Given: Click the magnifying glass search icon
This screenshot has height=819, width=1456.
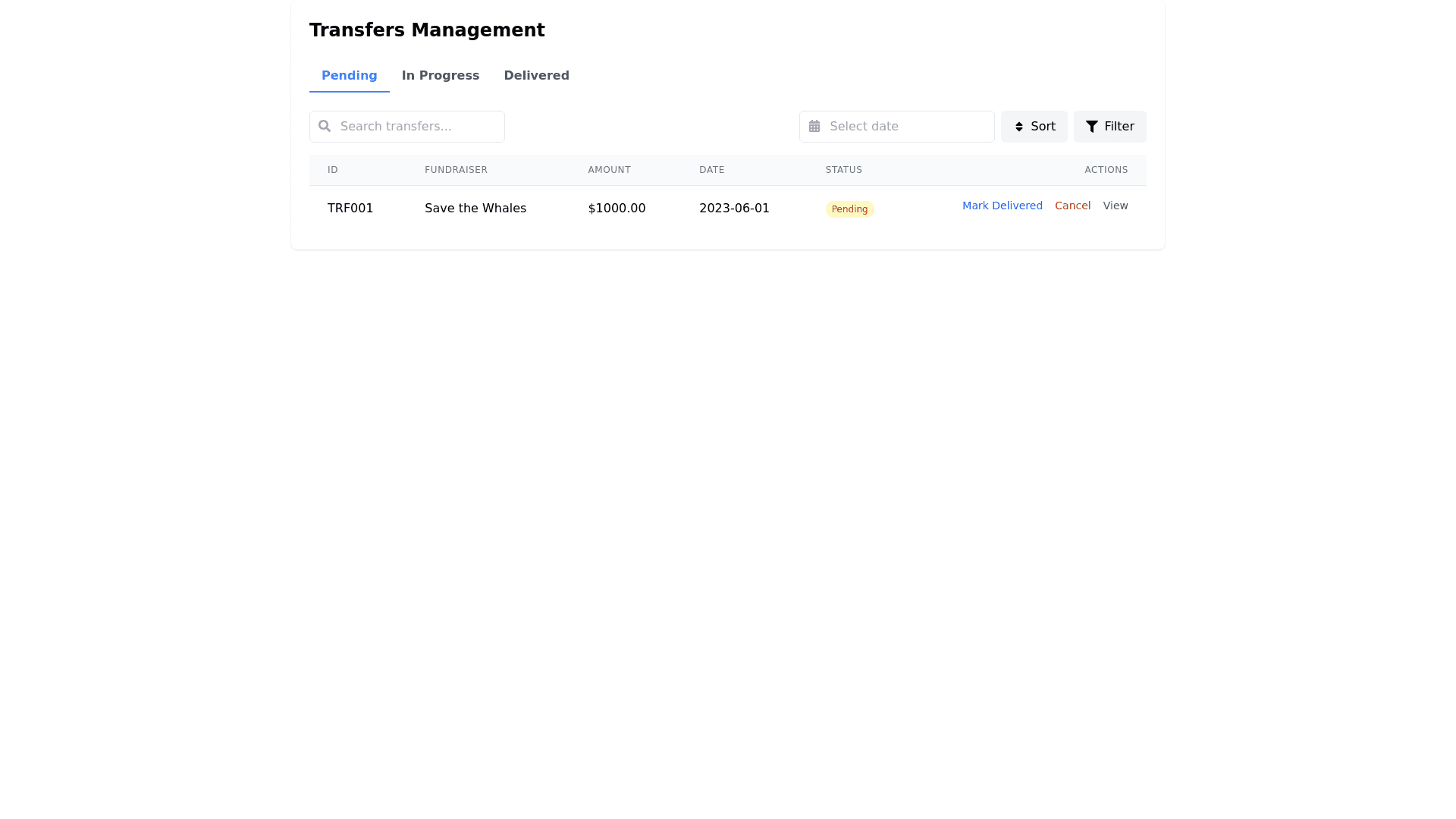Looking at the screenshot, I should (x=325, y=126).
